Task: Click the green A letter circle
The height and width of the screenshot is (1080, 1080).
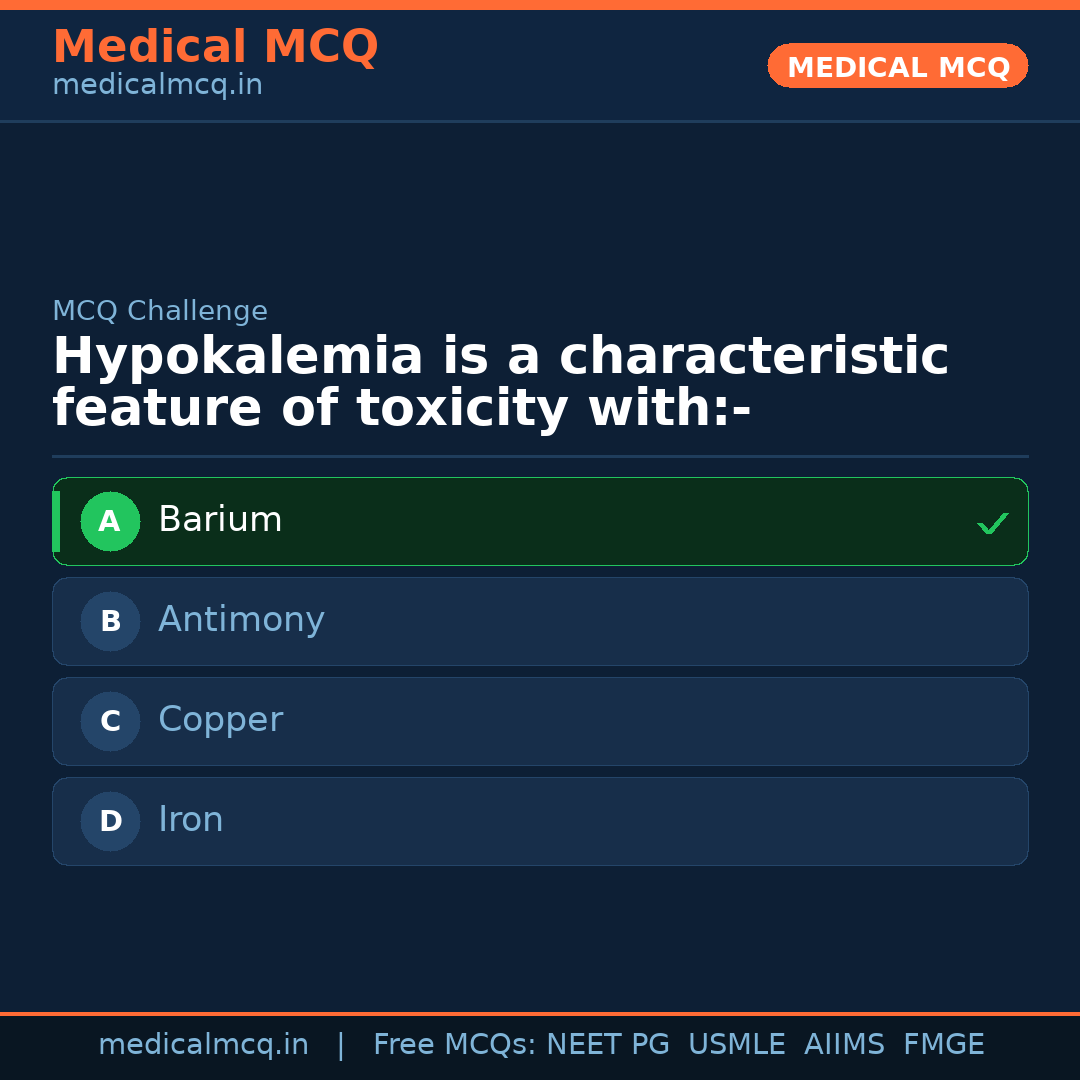Action: (x=110, y=521)
